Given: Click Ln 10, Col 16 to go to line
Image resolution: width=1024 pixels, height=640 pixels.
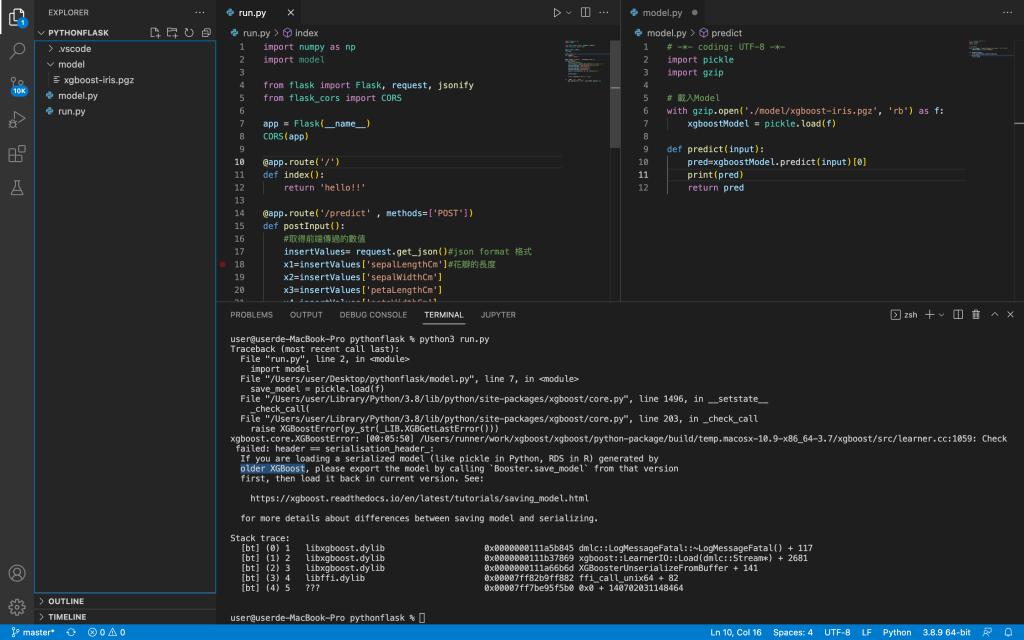Looking at the screenshot, I should tap(736, 632).
